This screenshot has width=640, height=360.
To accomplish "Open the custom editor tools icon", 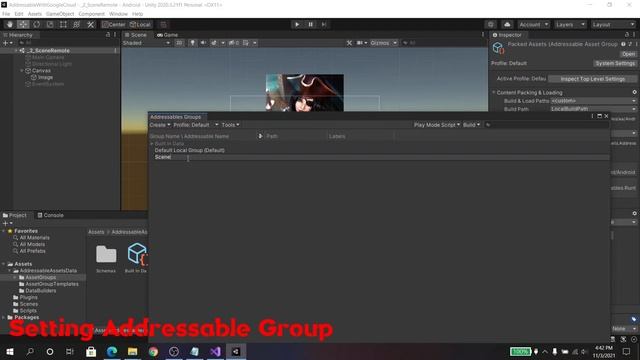I will (90, 24).
